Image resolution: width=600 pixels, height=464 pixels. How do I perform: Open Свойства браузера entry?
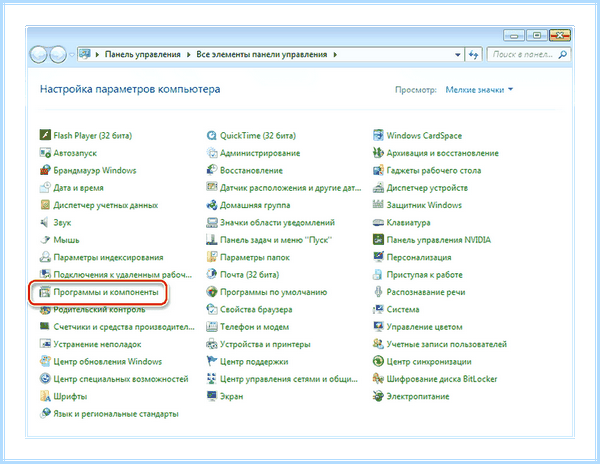point(256,309)
